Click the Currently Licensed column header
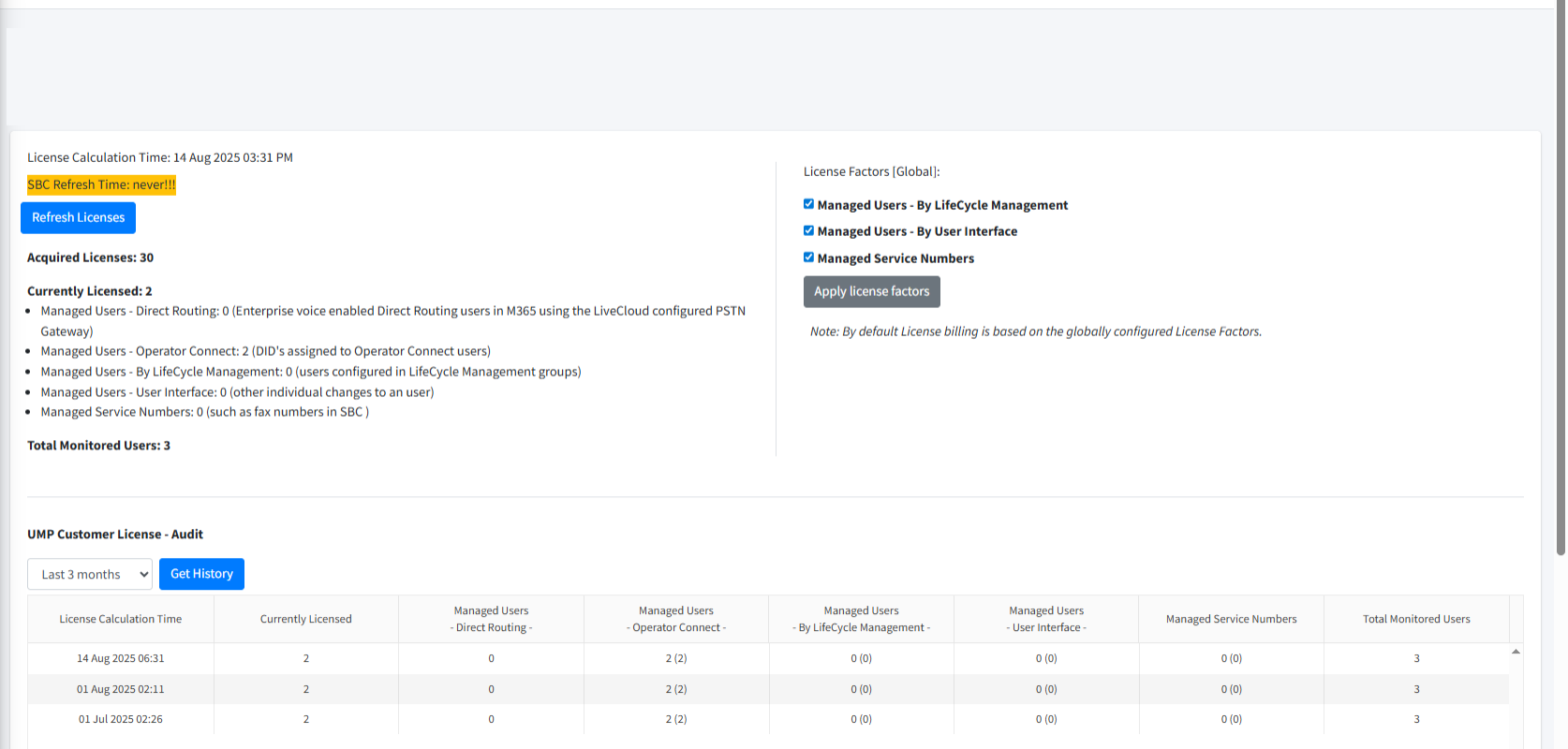This screenshot has width=1568, height=749. click(306, 620)
